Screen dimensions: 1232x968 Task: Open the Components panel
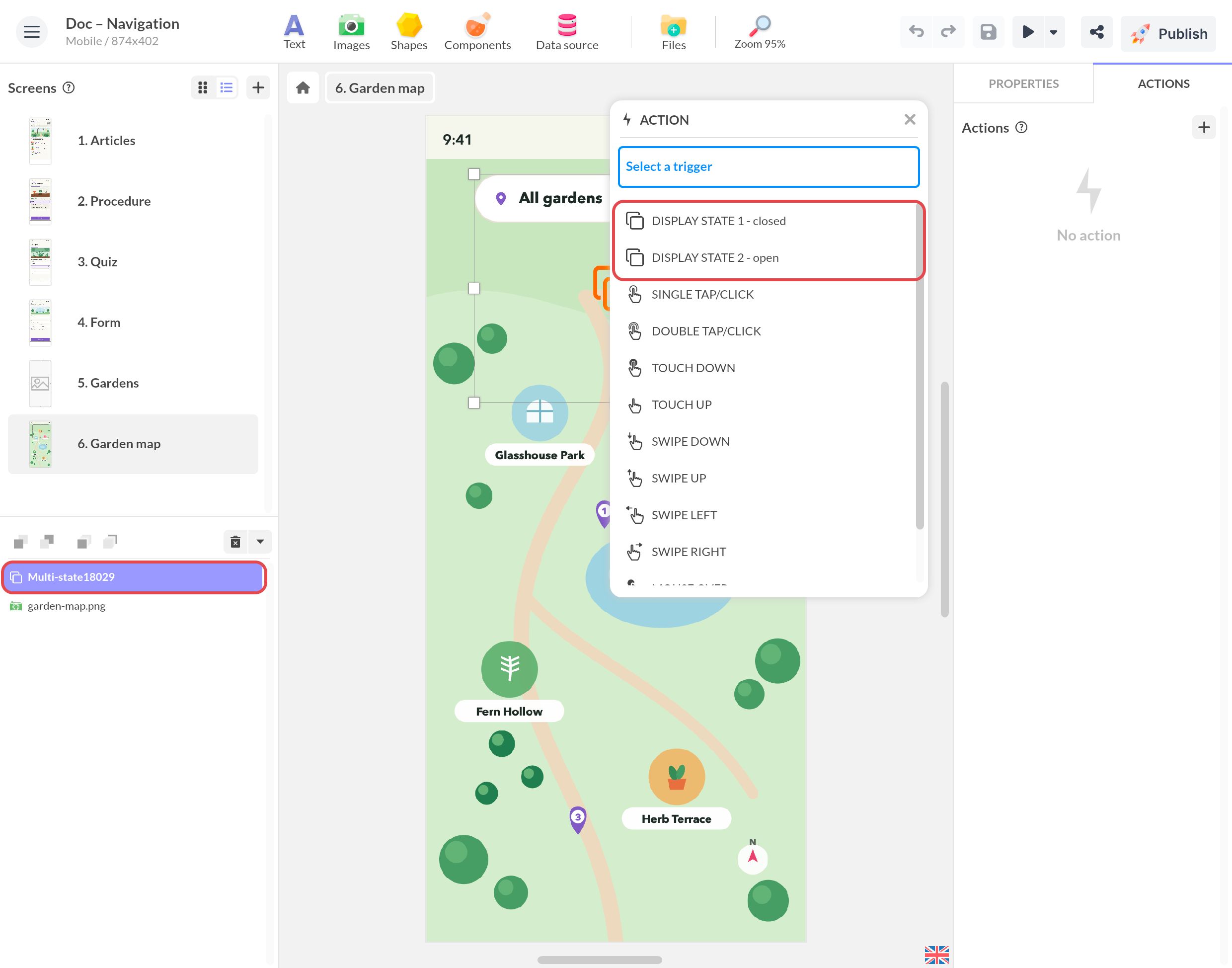click(477, 32)
